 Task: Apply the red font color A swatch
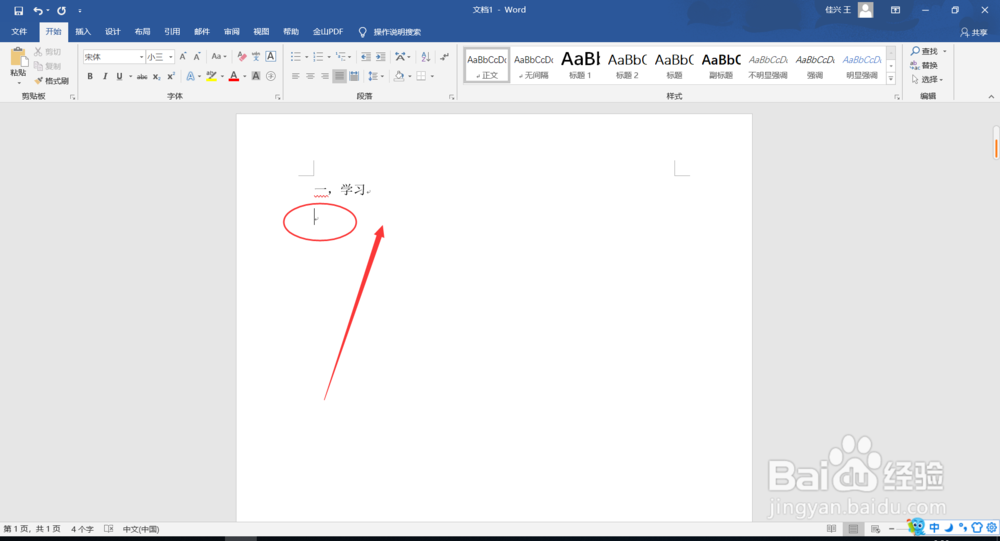pos(234,77)
